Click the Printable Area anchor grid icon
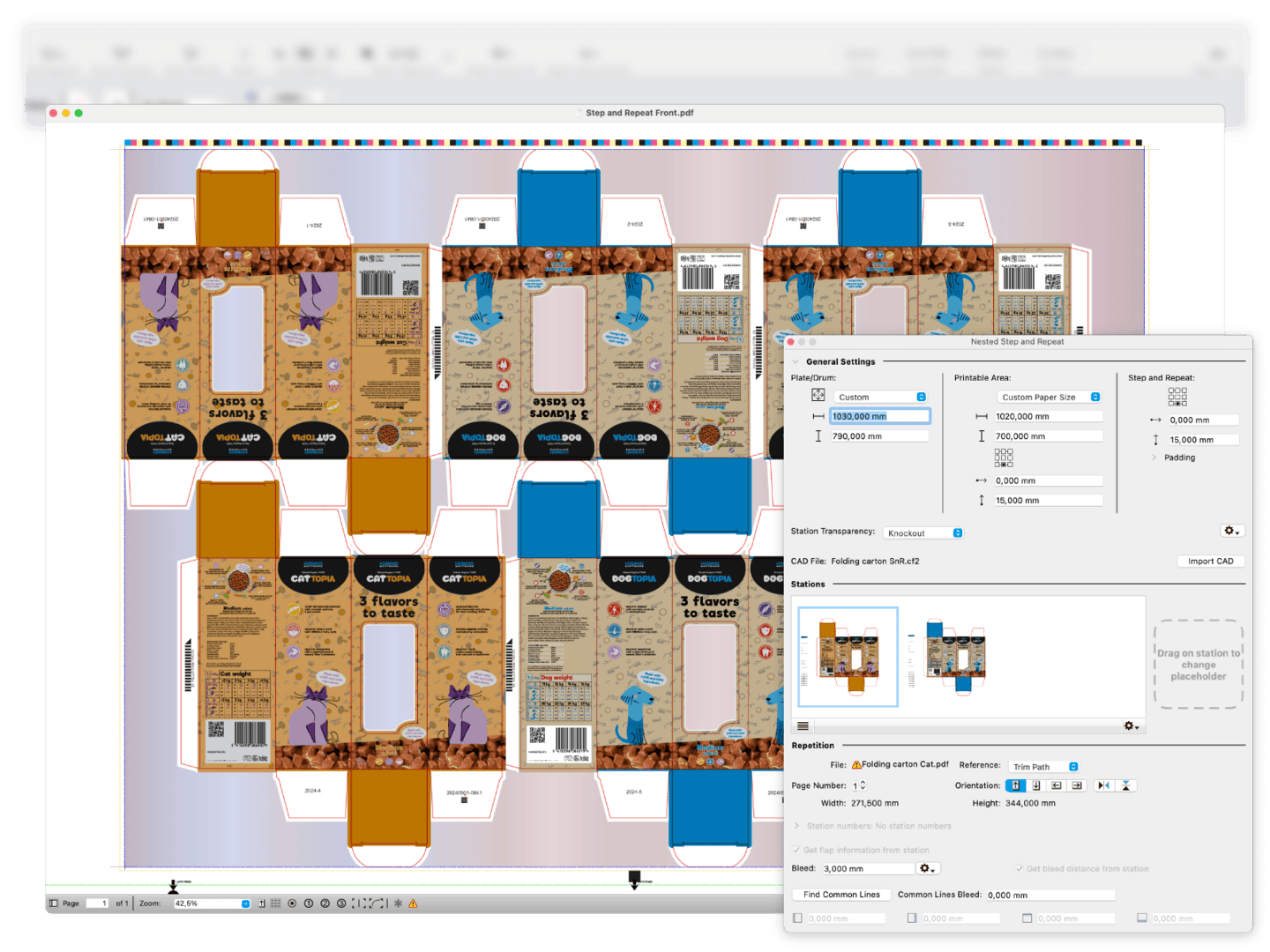The height and width of the screenshot is (952, 1270). (x=1004, y=457)
